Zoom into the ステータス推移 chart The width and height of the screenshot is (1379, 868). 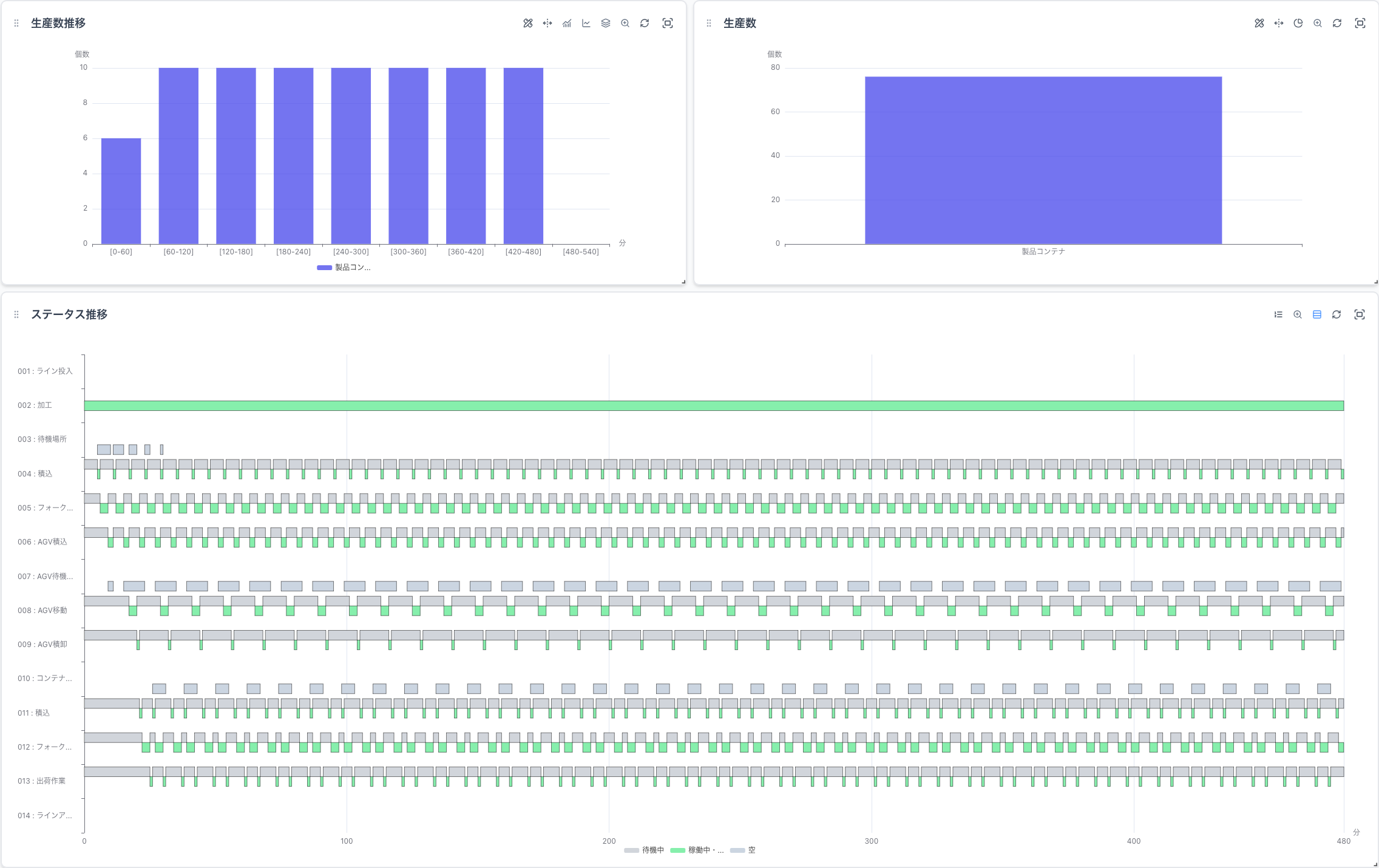(x=1297, y=314)
